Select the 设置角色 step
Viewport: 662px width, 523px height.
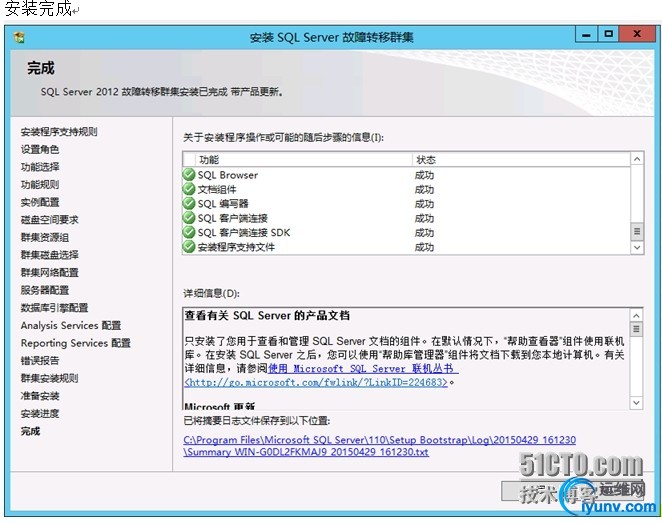pyautogui.click(x=40, y=149)
